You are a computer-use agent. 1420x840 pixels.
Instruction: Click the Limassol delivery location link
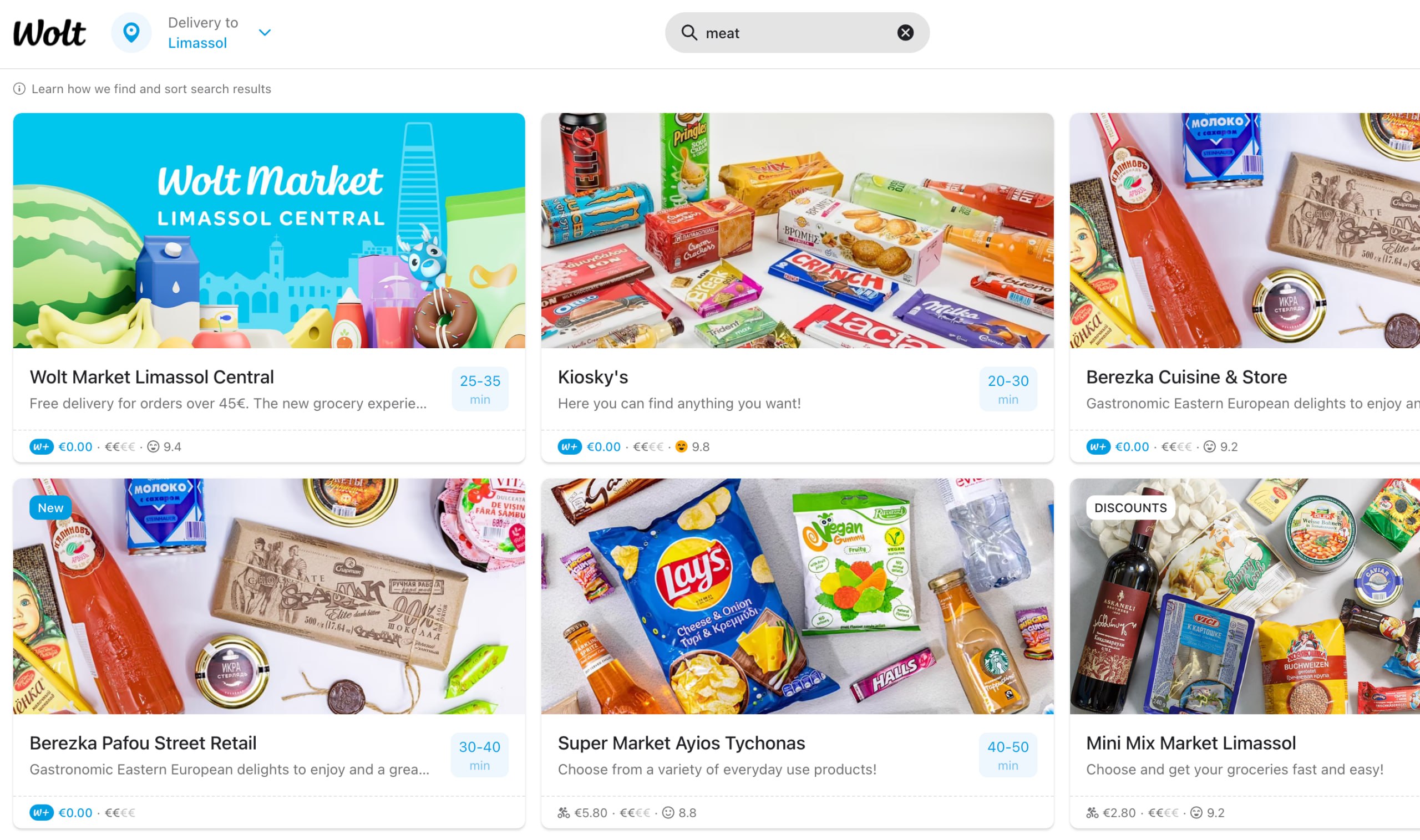197,43
